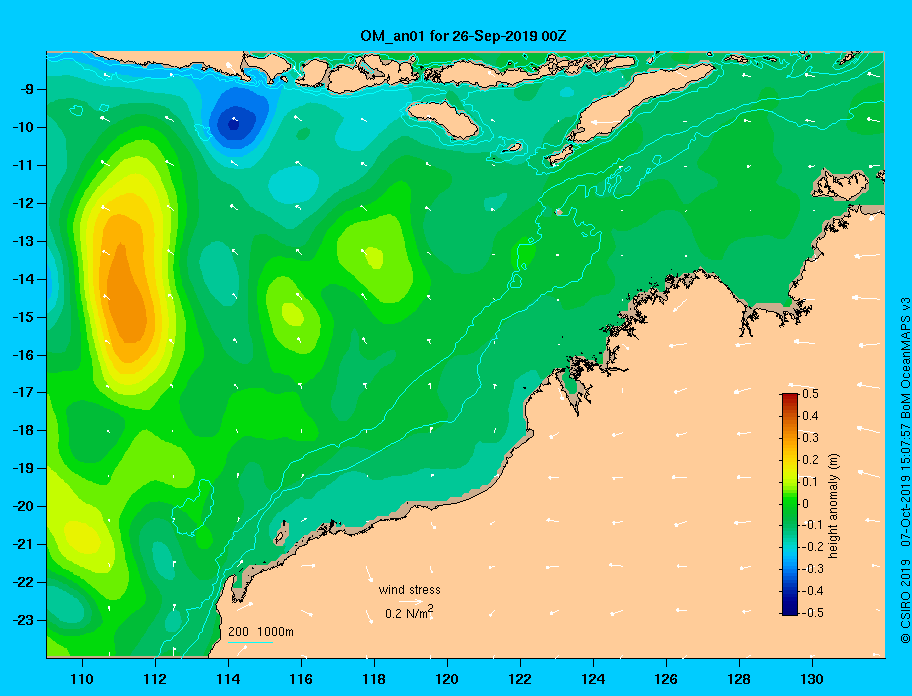The image size is (912, 696).
Task: Click latitude label '-22' on the axis
Action: coord(23,582)
